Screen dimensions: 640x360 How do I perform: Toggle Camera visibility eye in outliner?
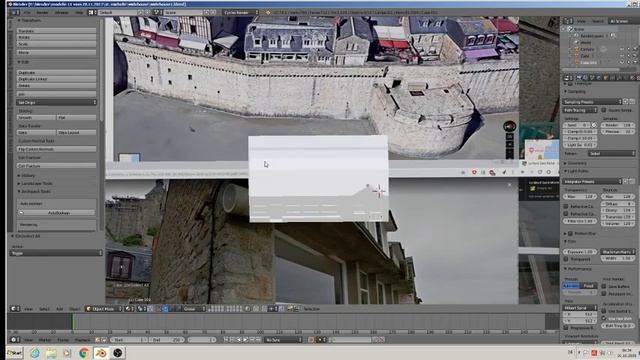tap(622, 49)
